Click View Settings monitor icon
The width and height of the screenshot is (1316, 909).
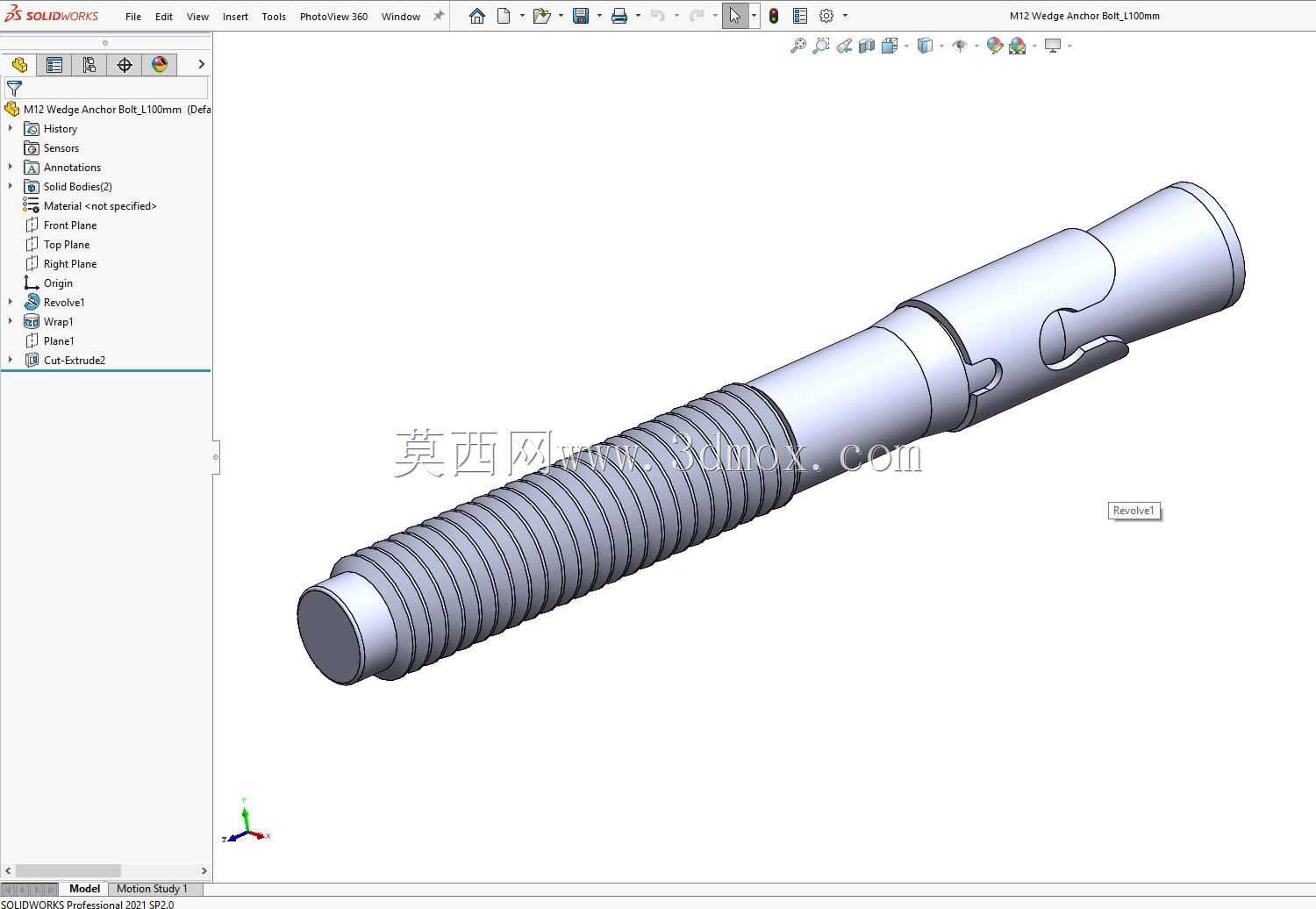coord(1053,46)
